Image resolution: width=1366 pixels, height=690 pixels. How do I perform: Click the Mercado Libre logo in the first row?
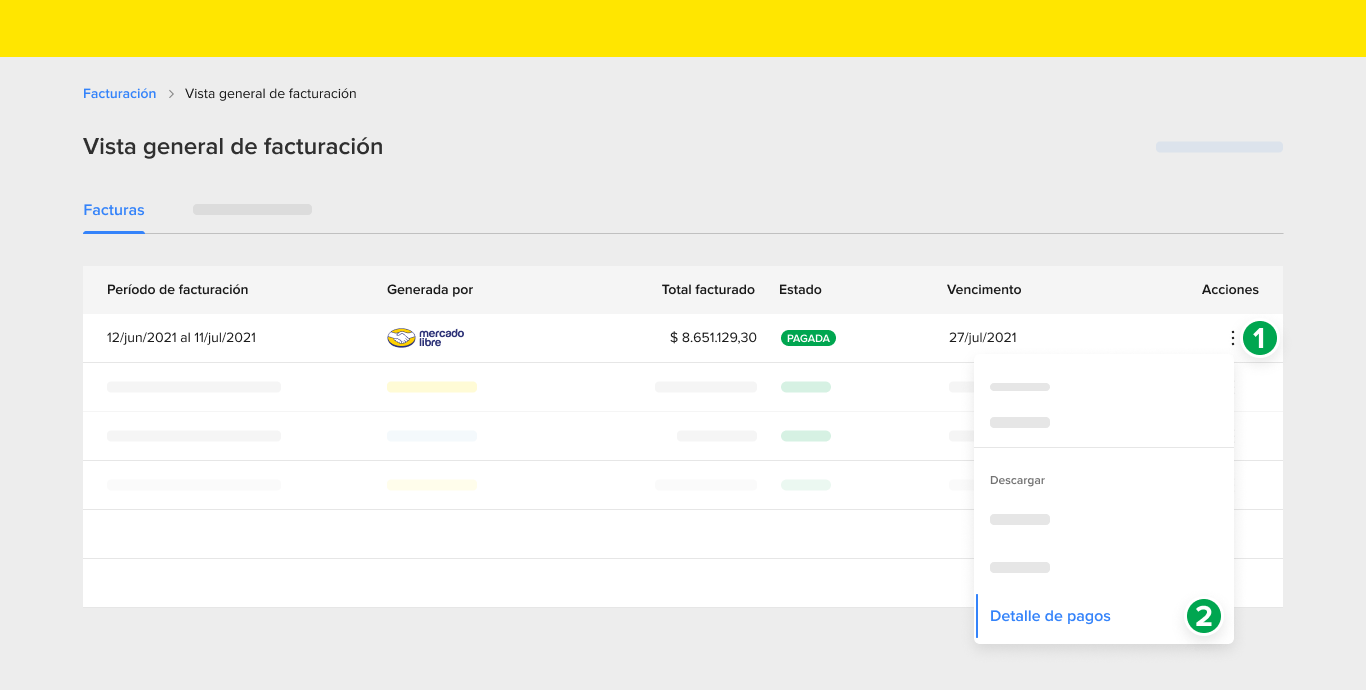click(426, 338)
